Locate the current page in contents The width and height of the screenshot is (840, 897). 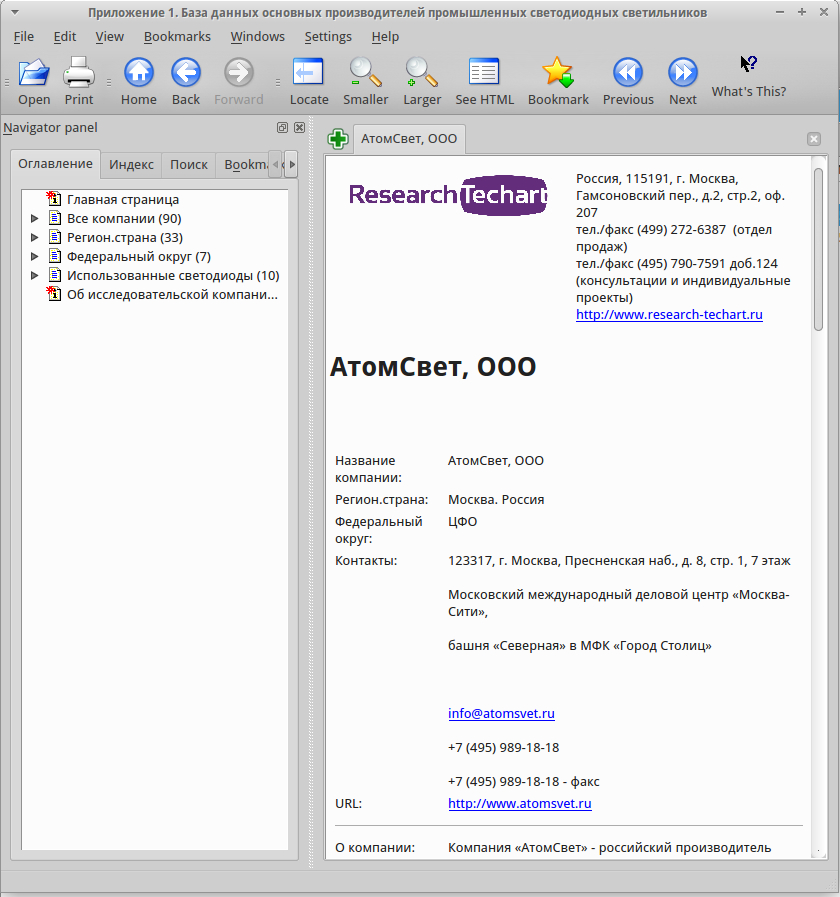(309, 81)
